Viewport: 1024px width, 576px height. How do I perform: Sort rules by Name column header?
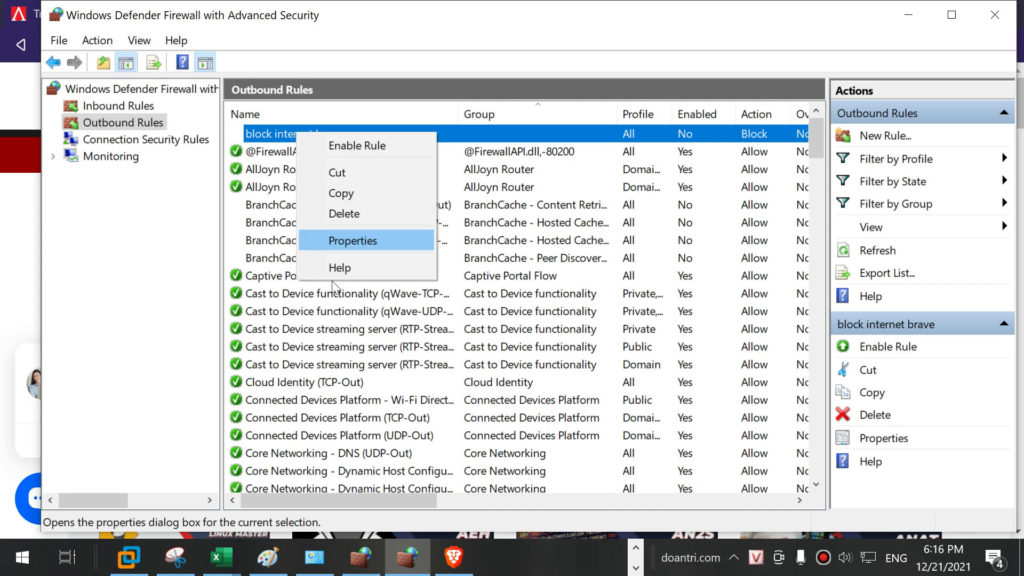(x=342, y=114)
